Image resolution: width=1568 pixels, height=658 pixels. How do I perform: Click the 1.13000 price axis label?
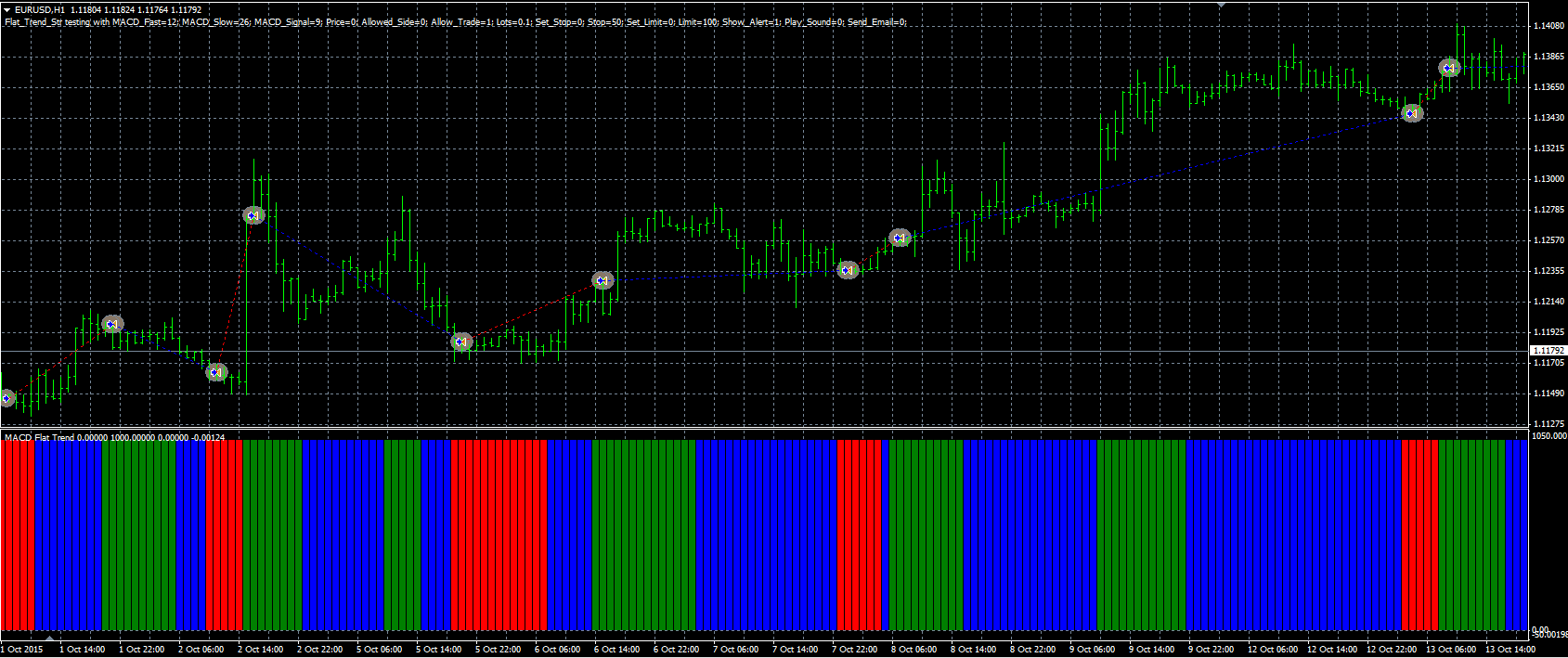tap(1549, 179)
